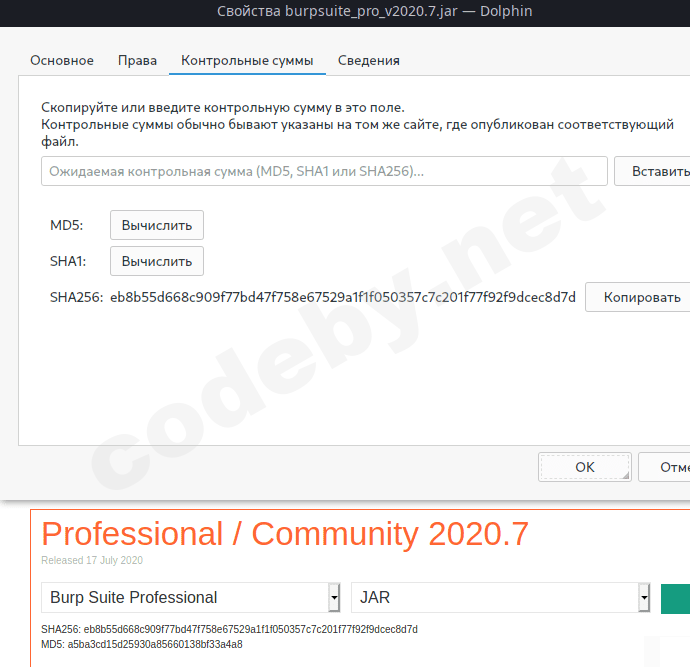
Task: Open the JAR file type dropdown
Action: (x=501, y=597)
